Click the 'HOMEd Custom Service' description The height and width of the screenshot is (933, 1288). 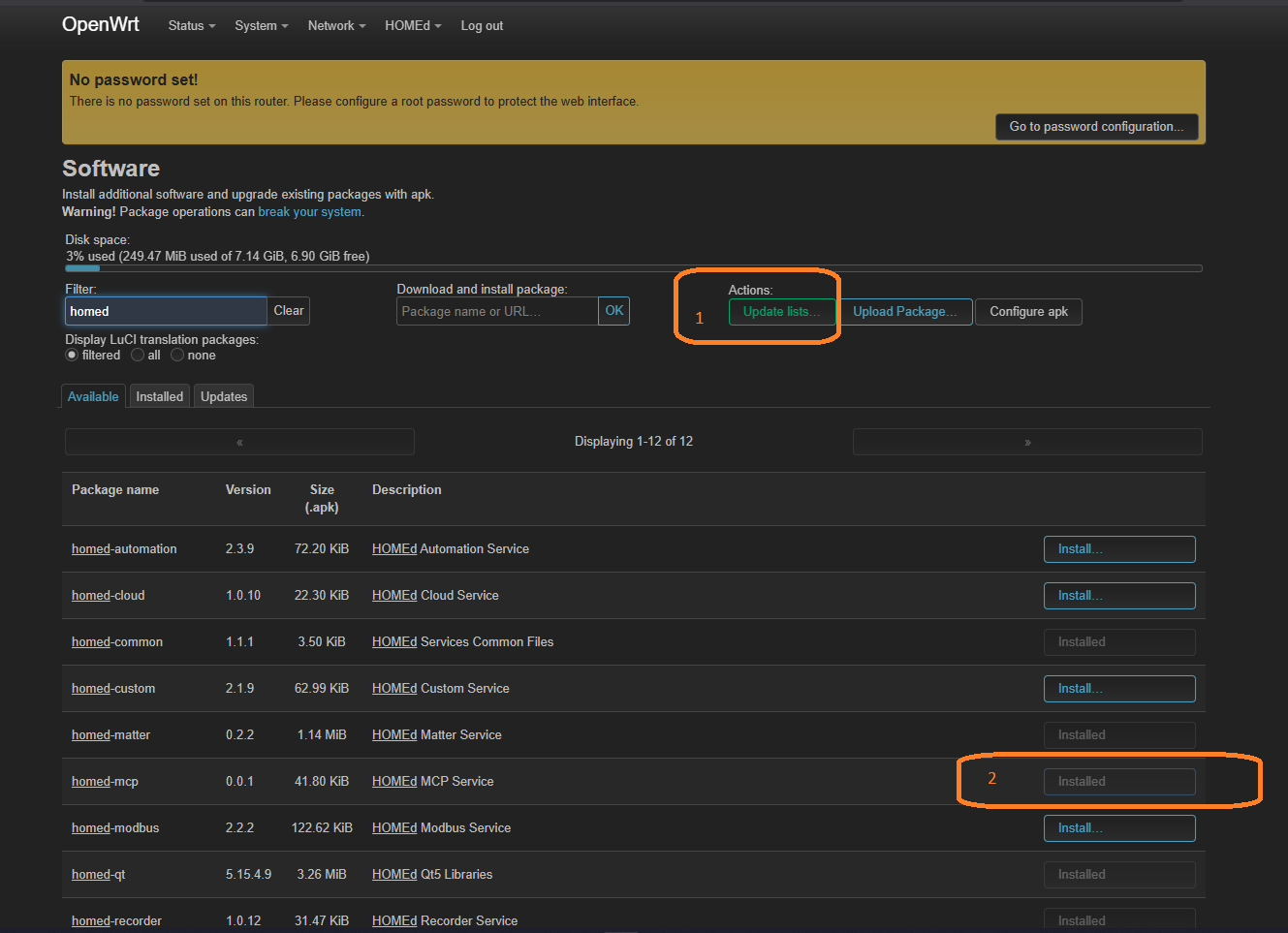click(441, 689)
